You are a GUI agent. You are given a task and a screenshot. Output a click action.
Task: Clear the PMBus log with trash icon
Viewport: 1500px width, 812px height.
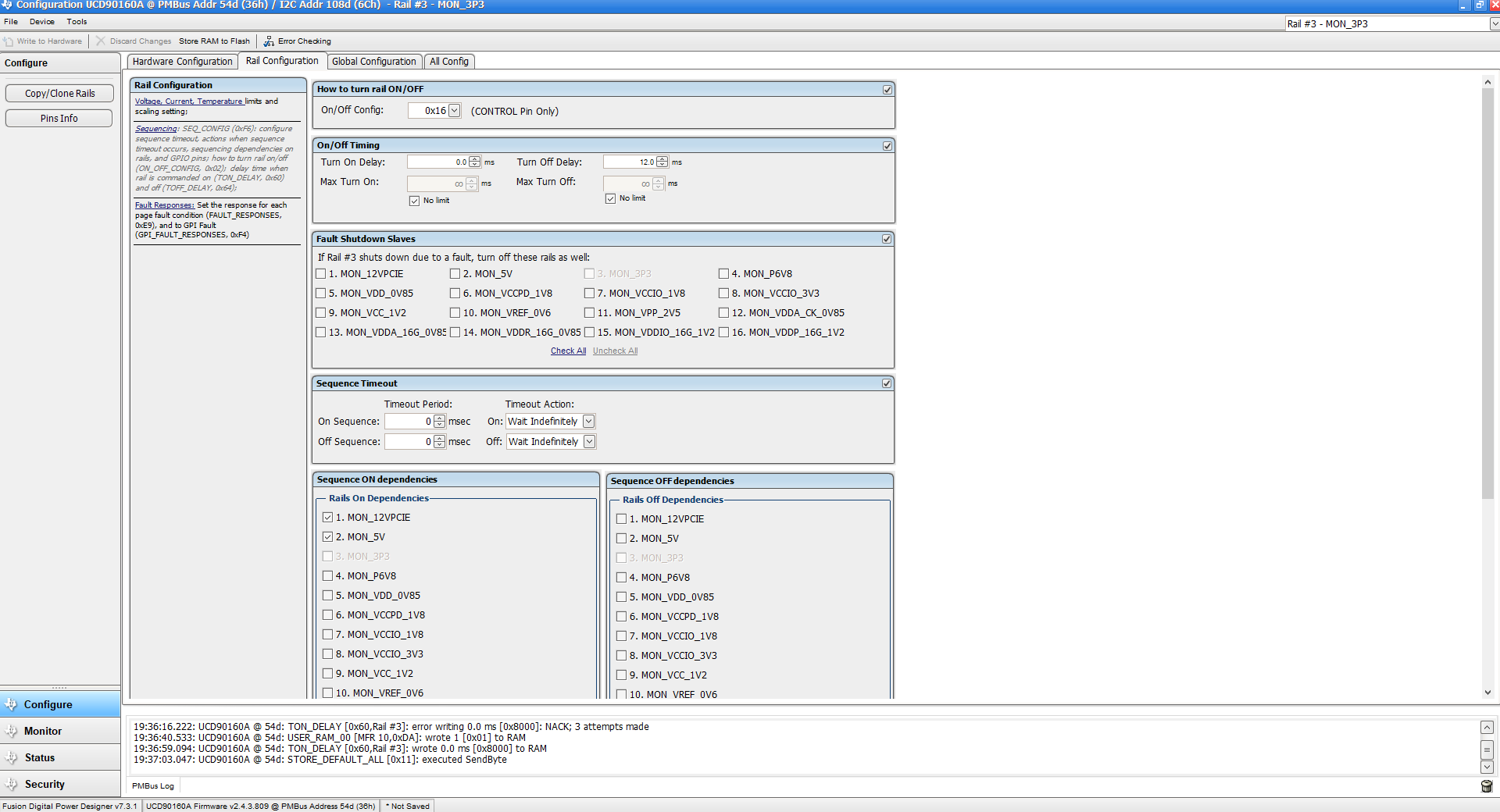coord(1487,786)
